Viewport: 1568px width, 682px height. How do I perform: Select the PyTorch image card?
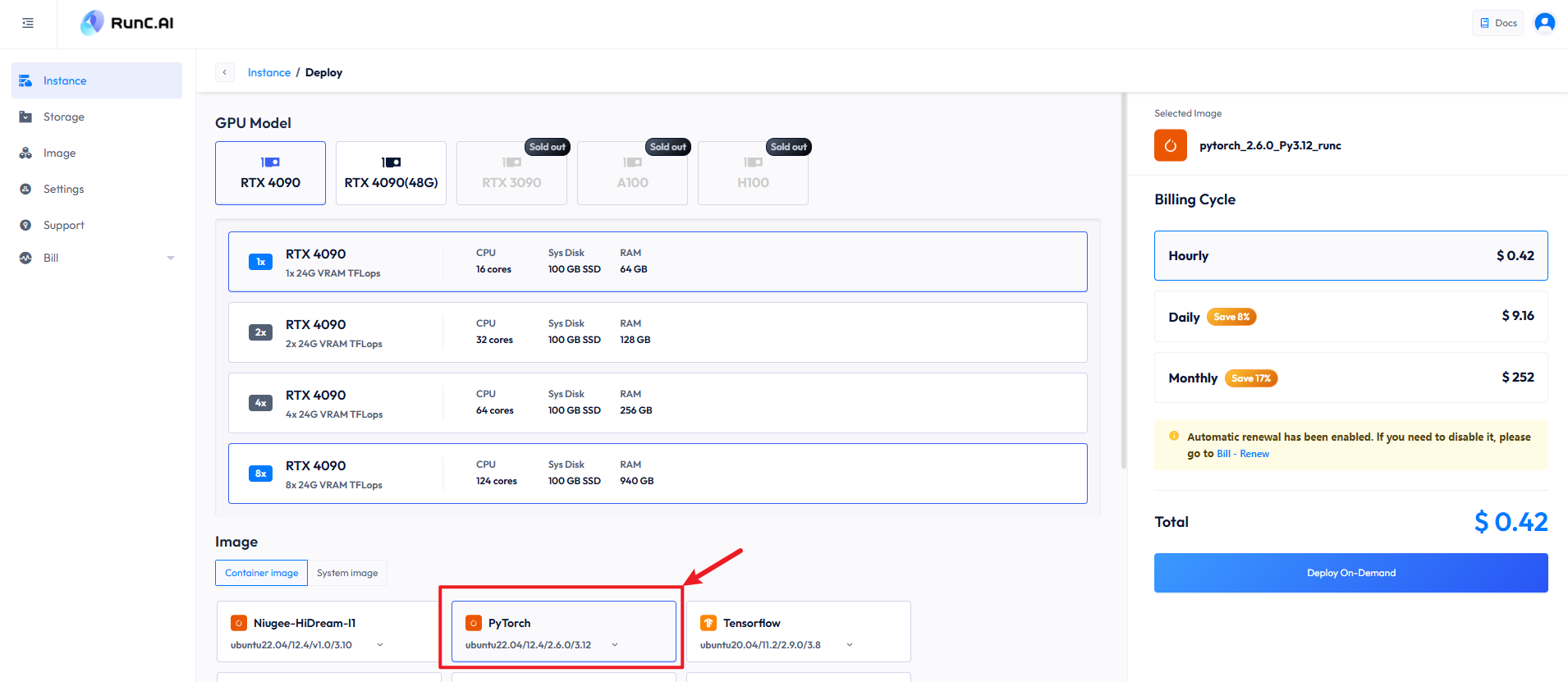564,631
